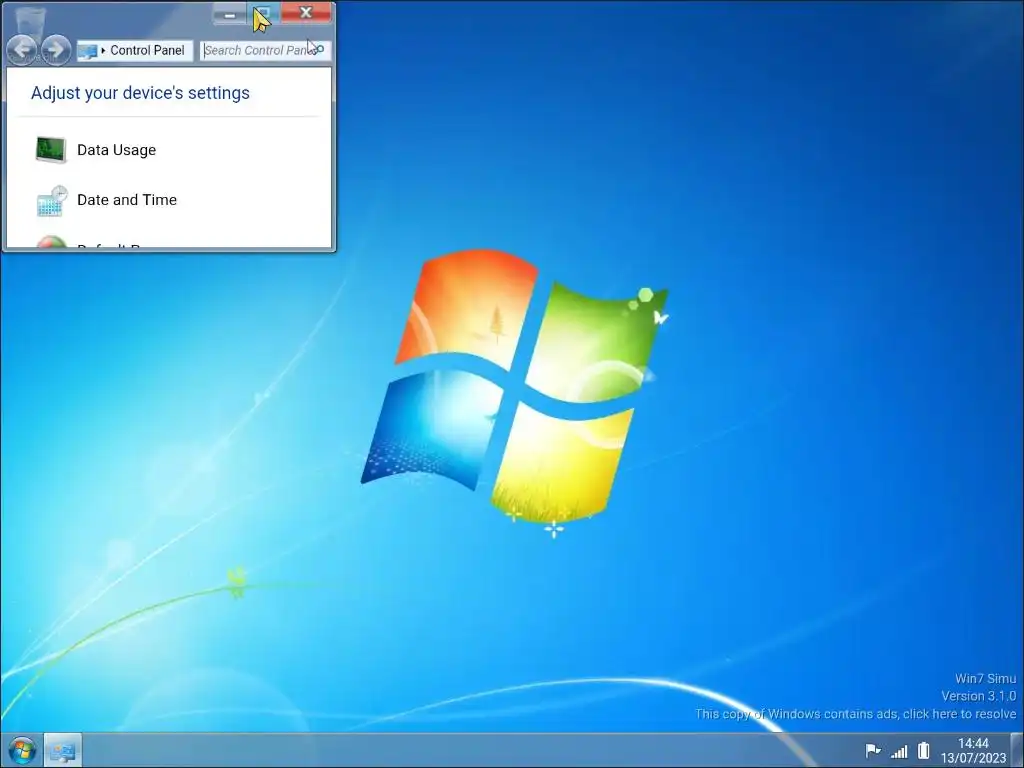Go forward in Control Panel
The height and width of the screenshot is (768, 1024).
[56, 49]
